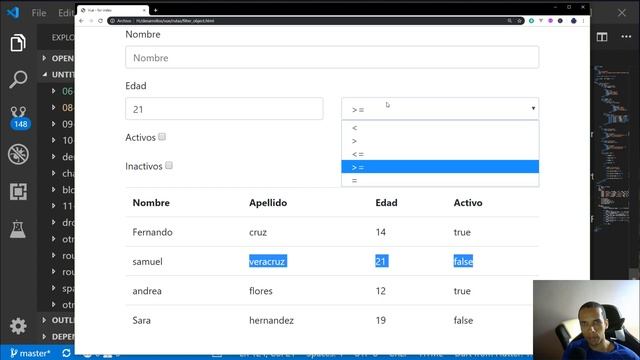The image size is (640, 360).
Task: Choose the > option in dropdown
Action: point(440,141)
